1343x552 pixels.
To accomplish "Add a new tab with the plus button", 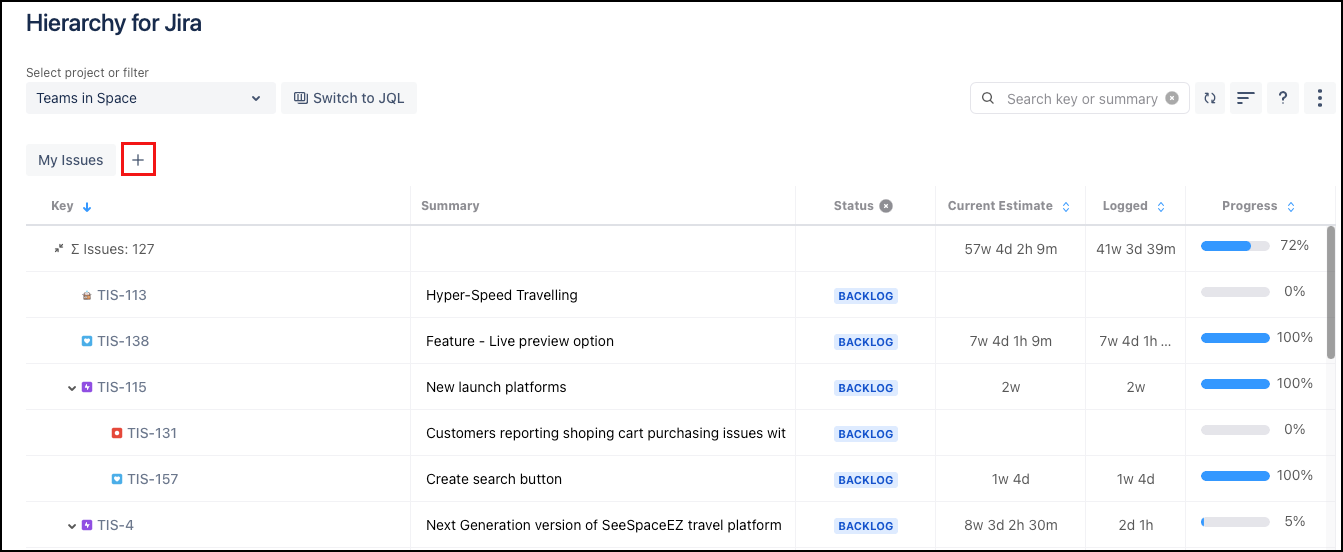I will tap(138, 160).
